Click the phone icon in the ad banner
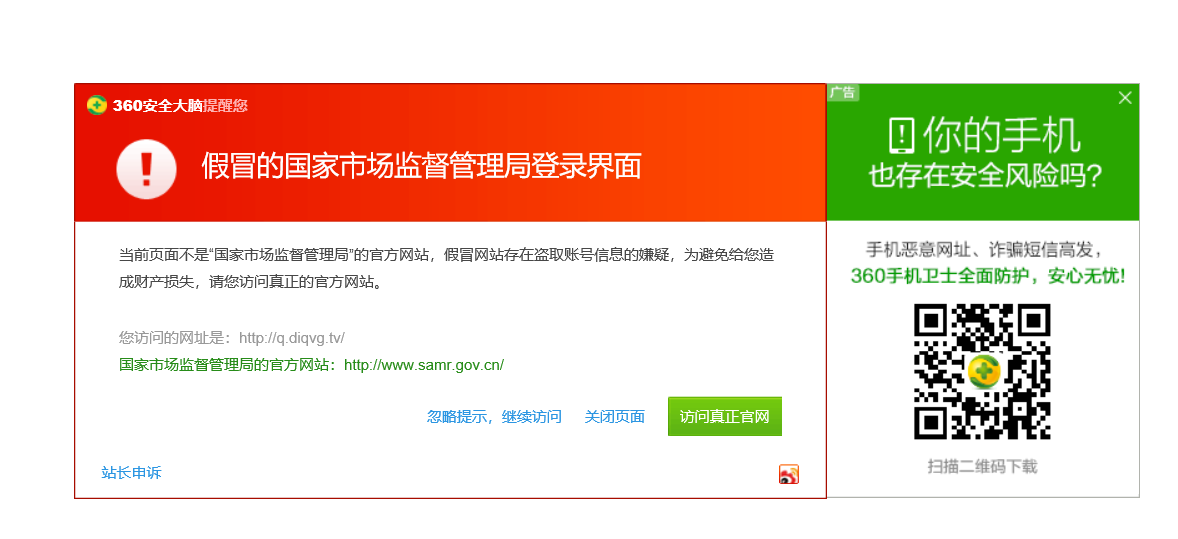 [902, 136]
